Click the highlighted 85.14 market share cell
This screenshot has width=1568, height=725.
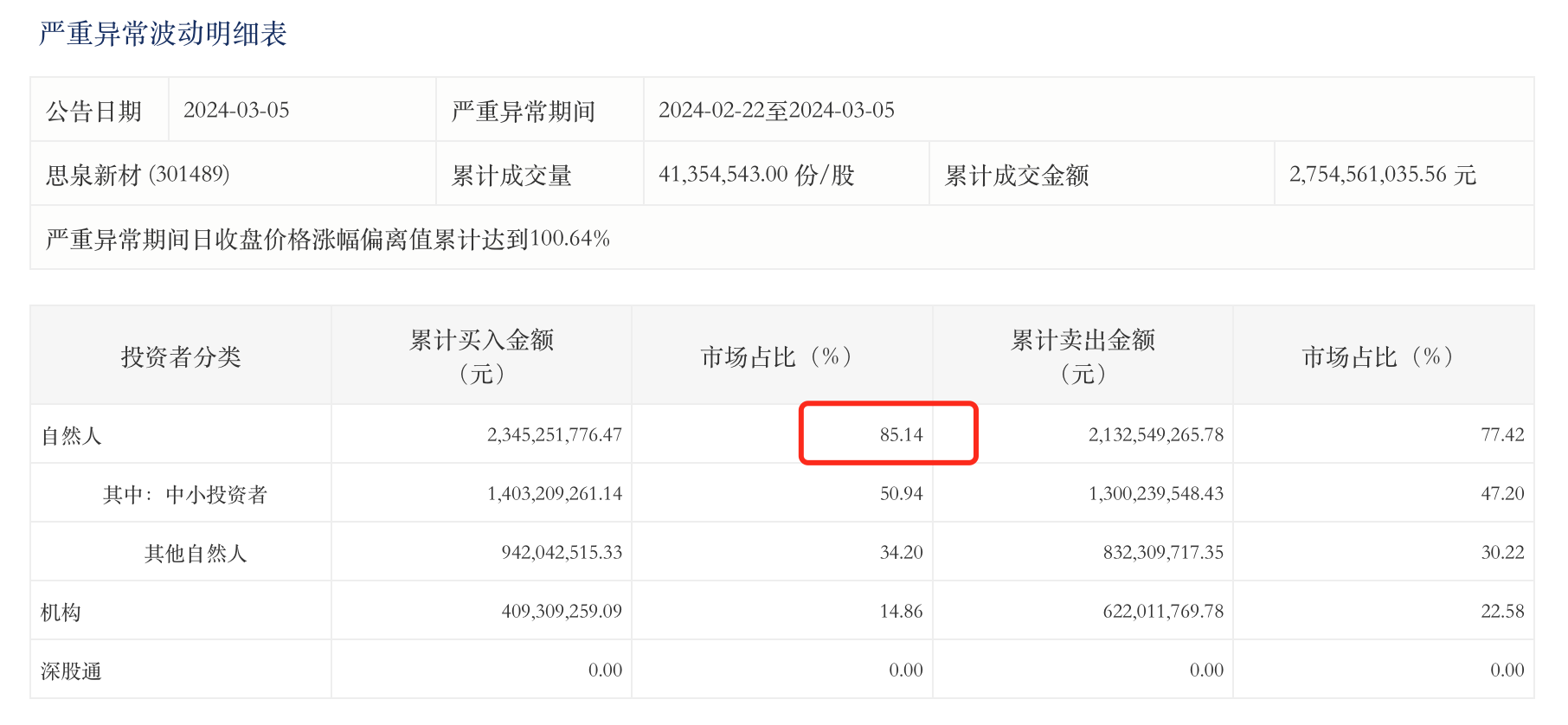point(901,434)
